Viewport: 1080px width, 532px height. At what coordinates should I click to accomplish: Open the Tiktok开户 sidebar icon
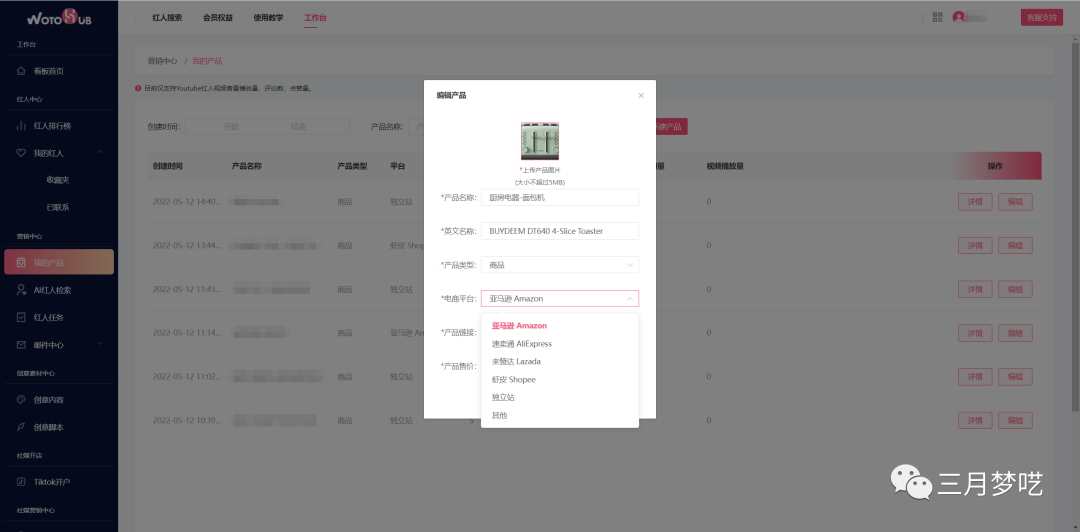click(x=21, y=482)
